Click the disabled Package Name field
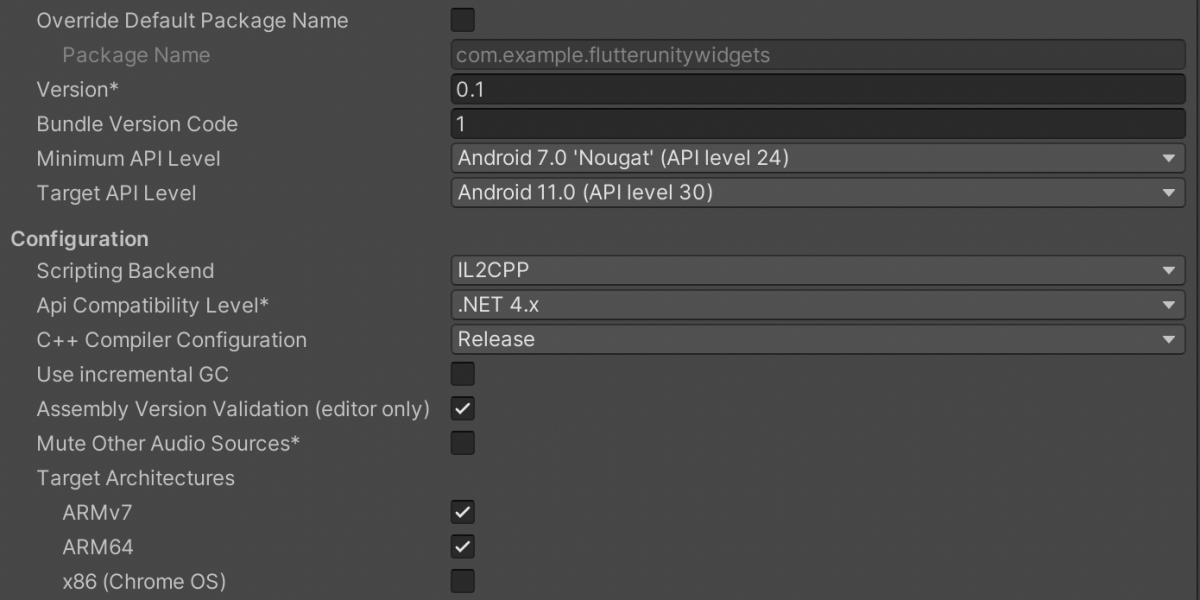Viewport: 1200px width, 600px height. click(817, 55)
